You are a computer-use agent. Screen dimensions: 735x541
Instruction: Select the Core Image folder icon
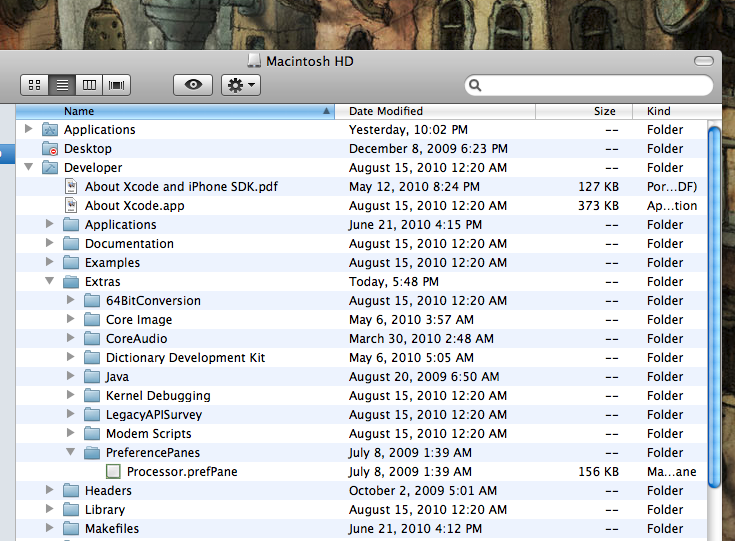[x=92, y=319]
